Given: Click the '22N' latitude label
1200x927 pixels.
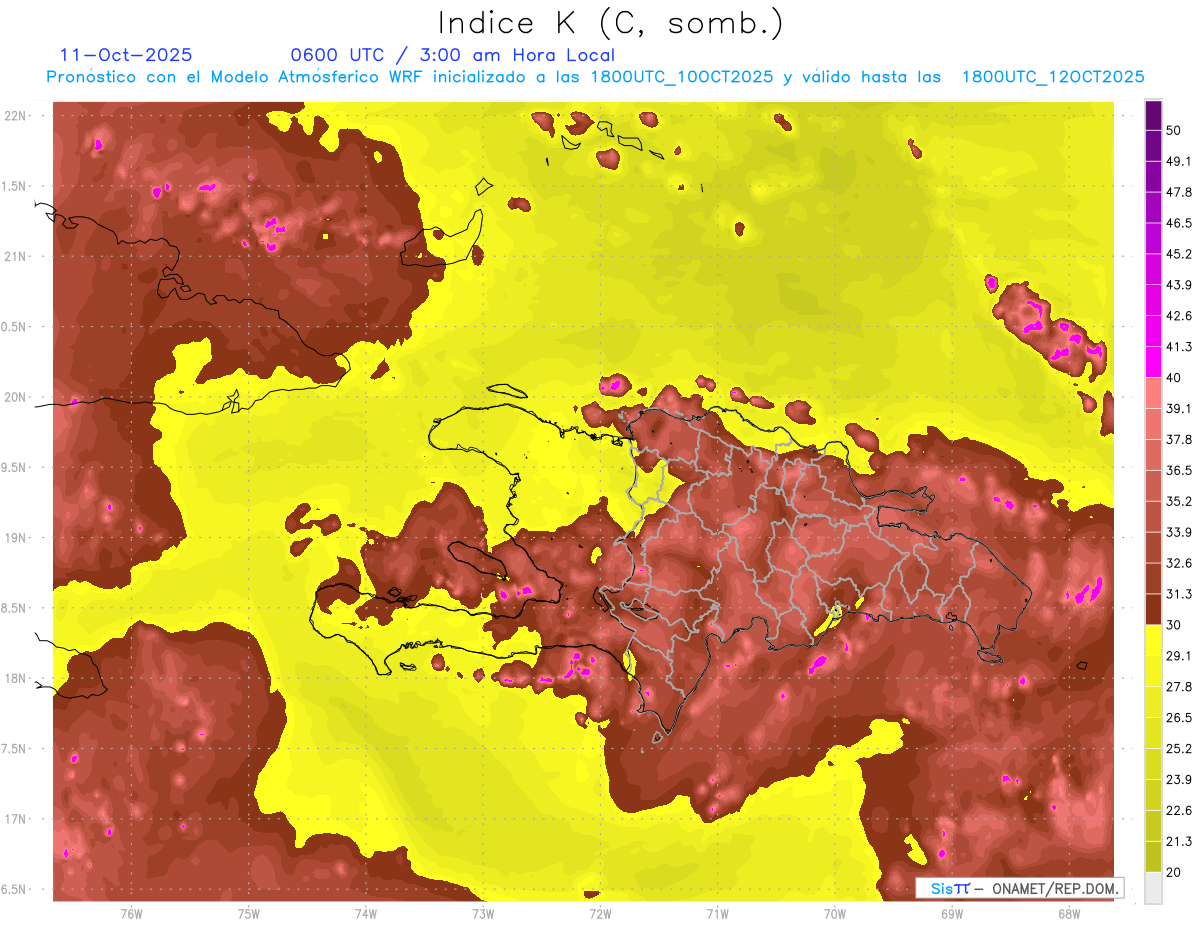Looking at the screenshot, I should coord(16,116).
